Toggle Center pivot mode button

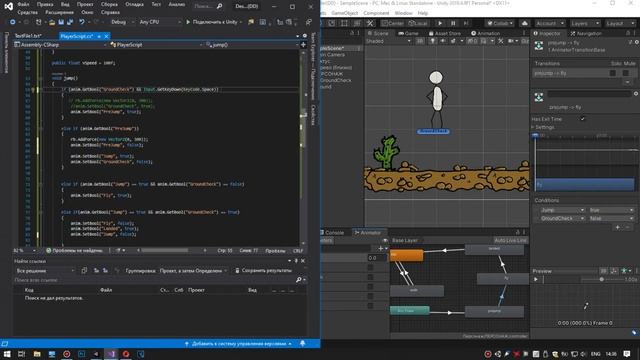click(x=393, y=23)
